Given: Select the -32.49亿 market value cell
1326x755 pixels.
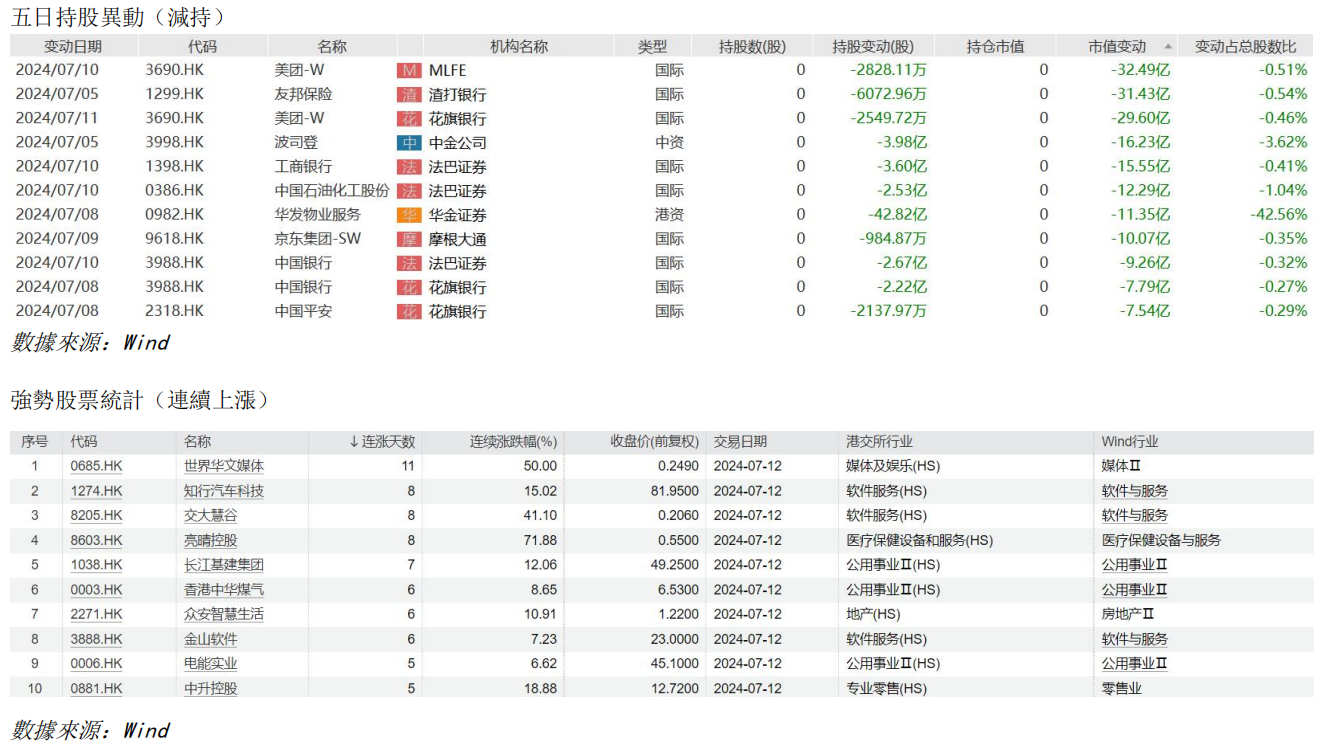Looking at the screenshot, I should point(1141,70).
